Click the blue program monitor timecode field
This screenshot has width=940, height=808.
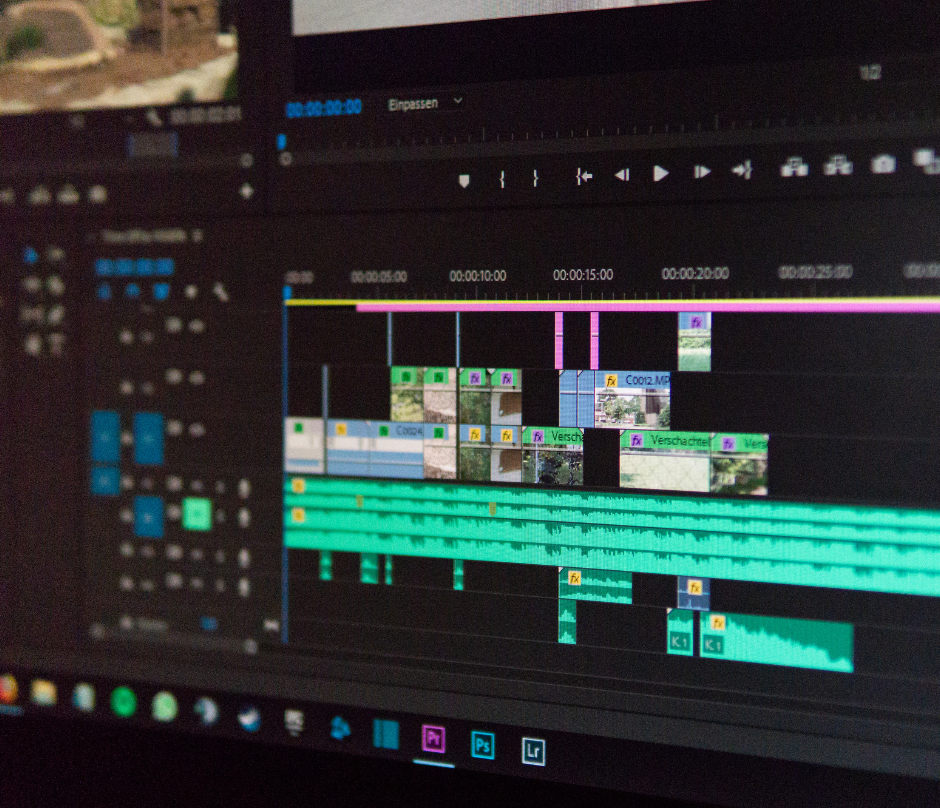click(x=323, y=108)
